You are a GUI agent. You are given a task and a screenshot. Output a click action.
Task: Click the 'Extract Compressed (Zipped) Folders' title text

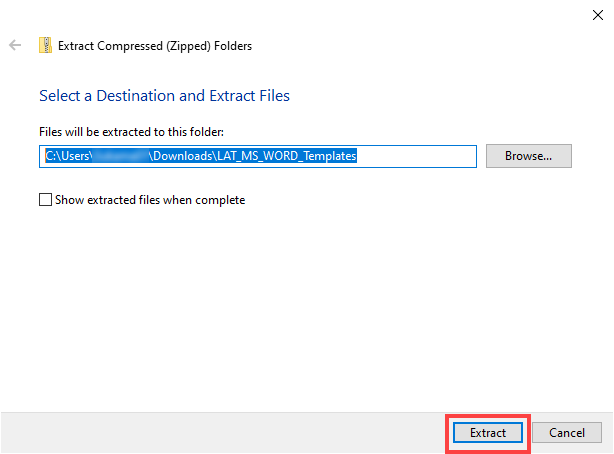(x=155, y=45)
